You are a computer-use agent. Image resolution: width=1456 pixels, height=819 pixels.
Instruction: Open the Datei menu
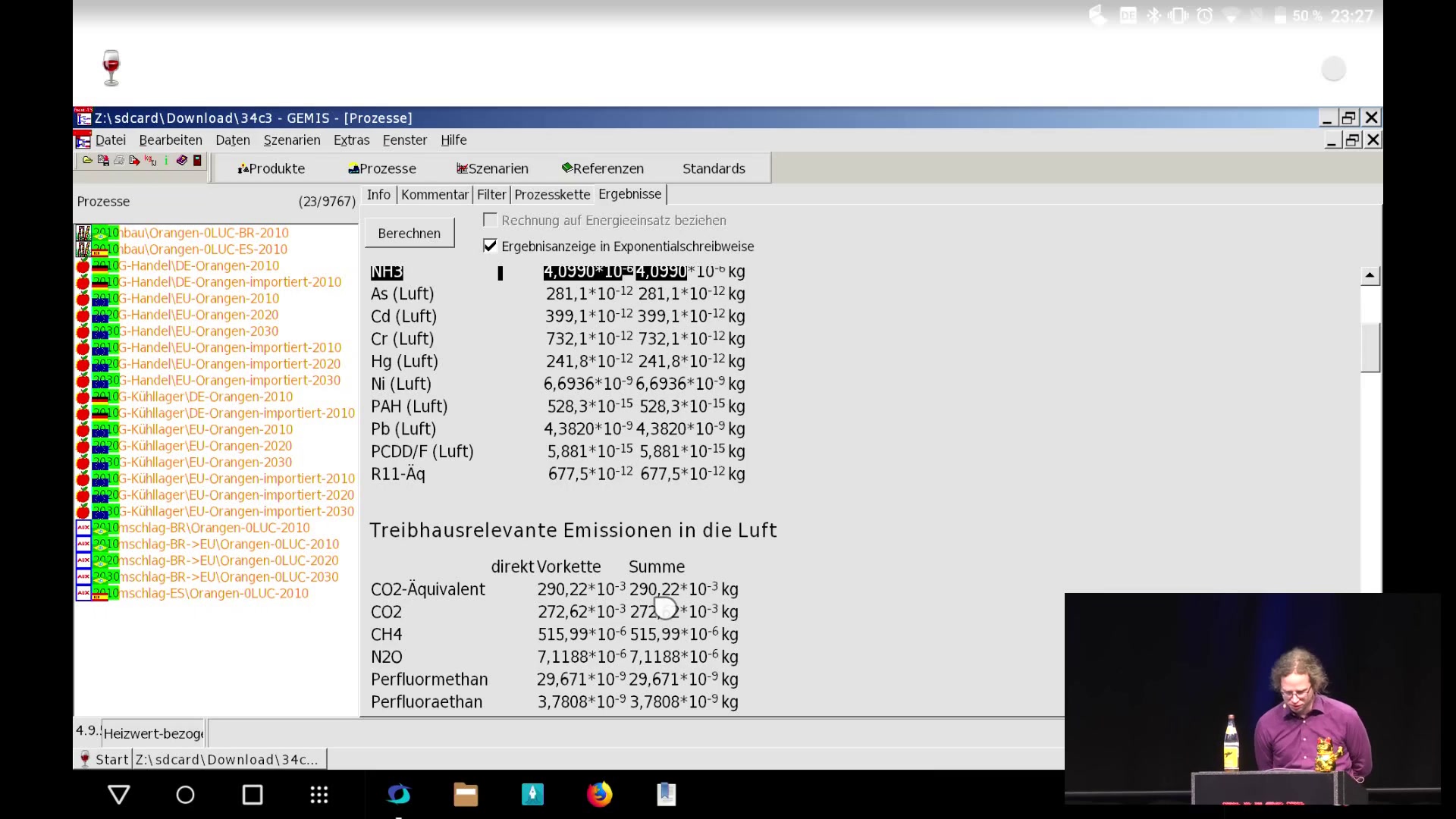(x=111, y=140)
